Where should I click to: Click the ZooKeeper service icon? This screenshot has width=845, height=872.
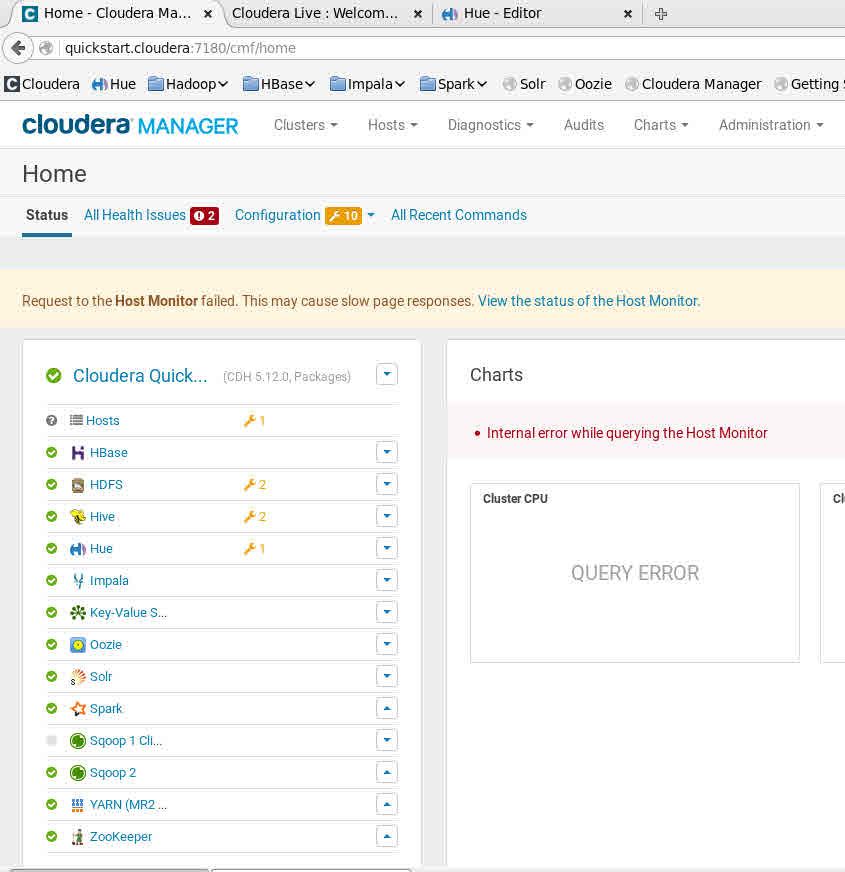pyautogui.click(x=77, y=836)
